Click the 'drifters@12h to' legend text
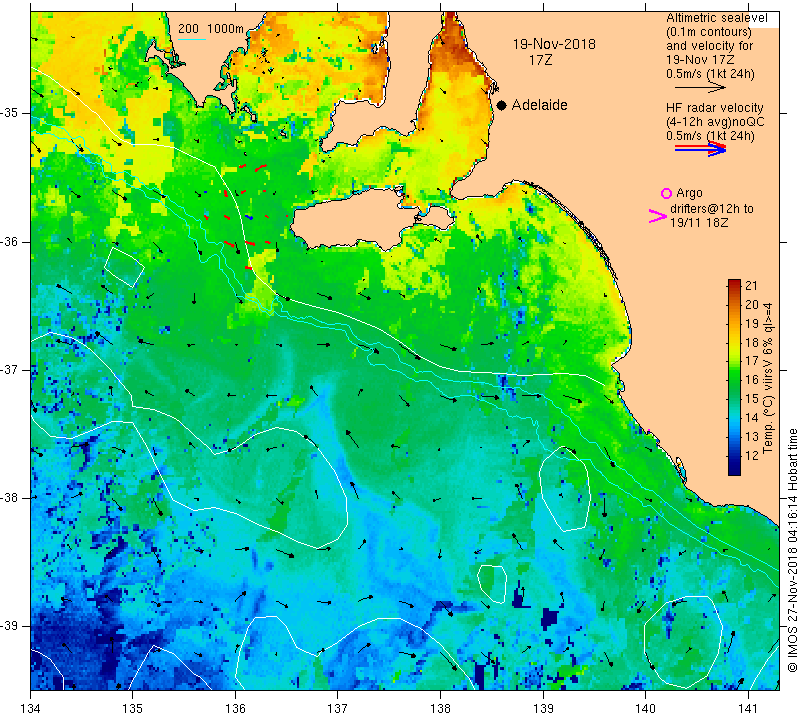This screenshot has width=800, height=720. tap(712, 209)
